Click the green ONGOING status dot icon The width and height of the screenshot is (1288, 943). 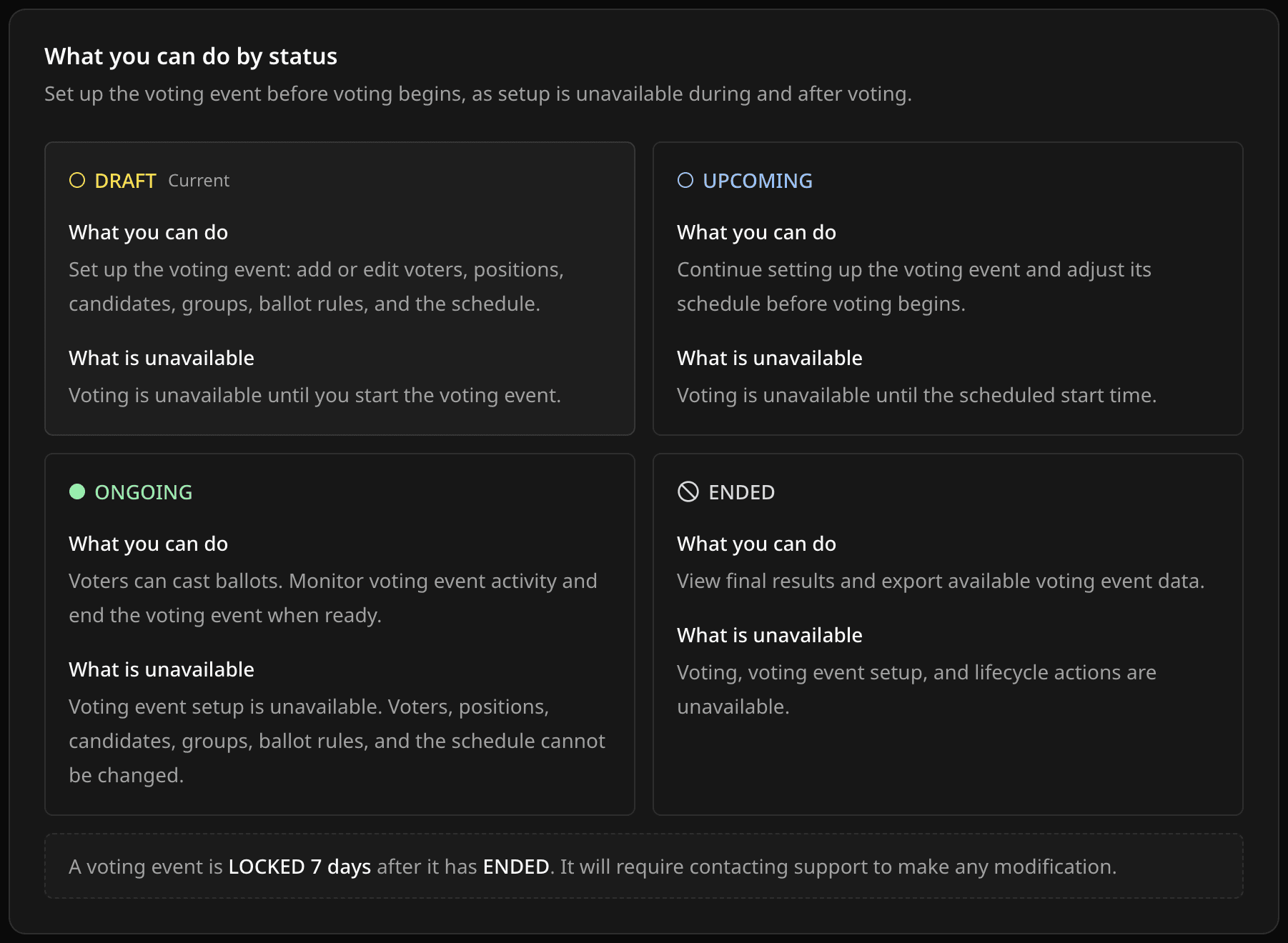point(77,492)
